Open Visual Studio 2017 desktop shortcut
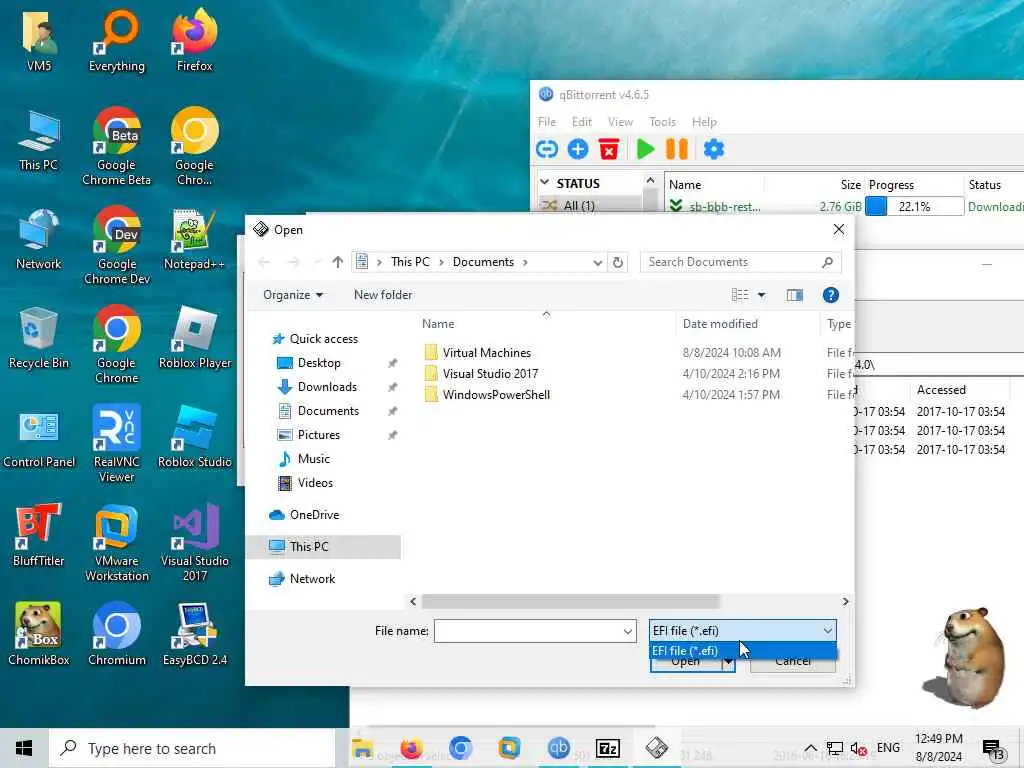Screen dimensions: 1024x768 click(x=195, y=542)
